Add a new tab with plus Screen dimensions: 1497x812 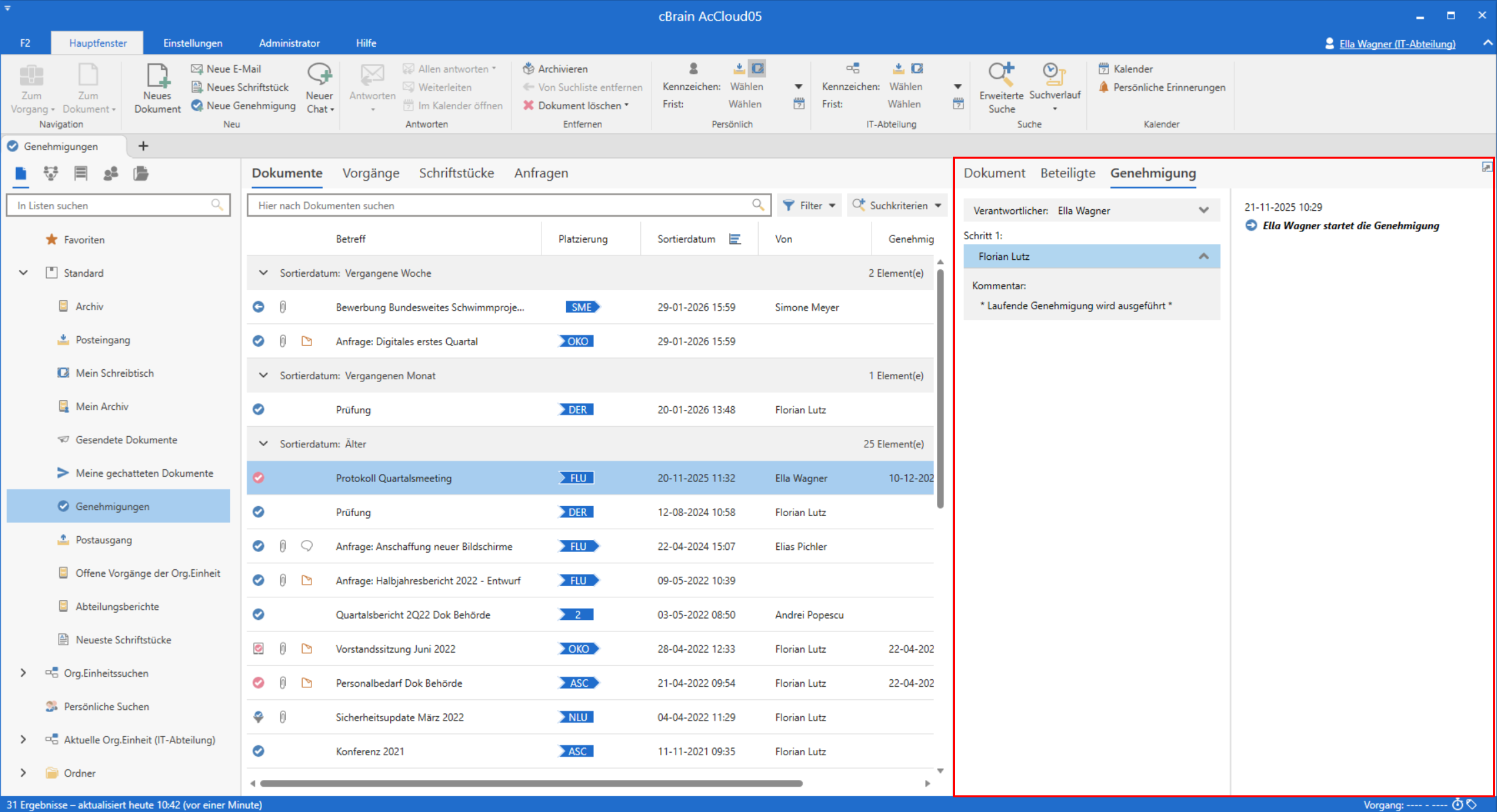pyautogui.click(x=143, y=146)
